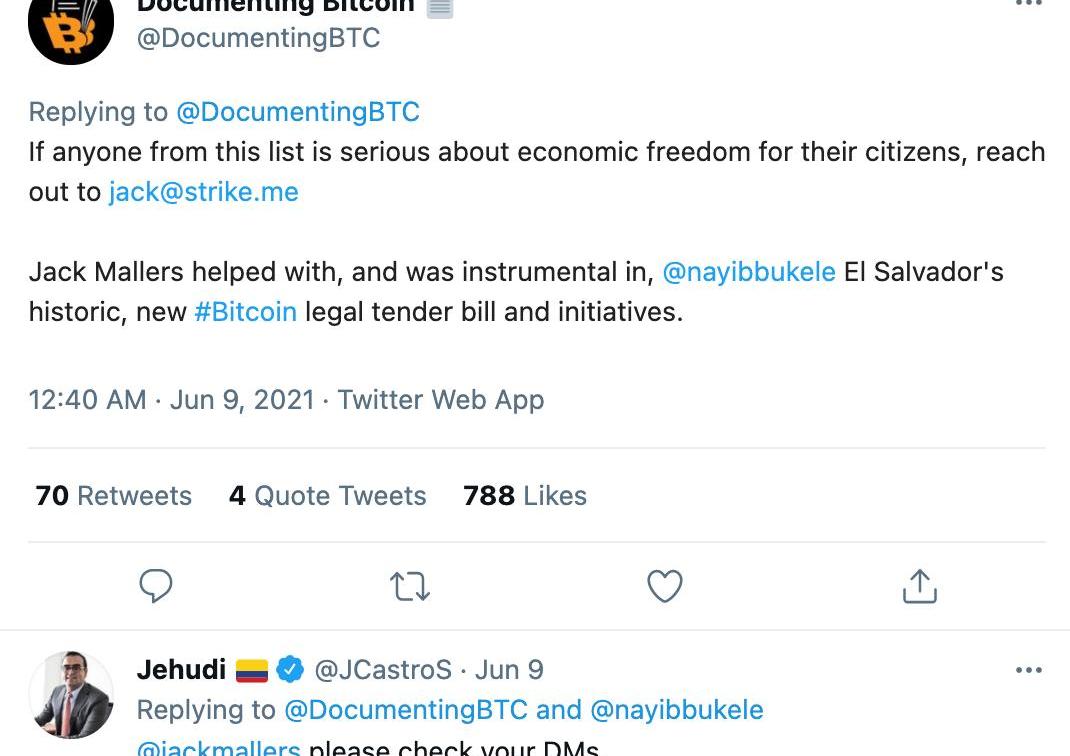The height and width of the screenshot is (756, 1070).
Task: View the 70 Retweets list
Action: click(x=113, y=496)
